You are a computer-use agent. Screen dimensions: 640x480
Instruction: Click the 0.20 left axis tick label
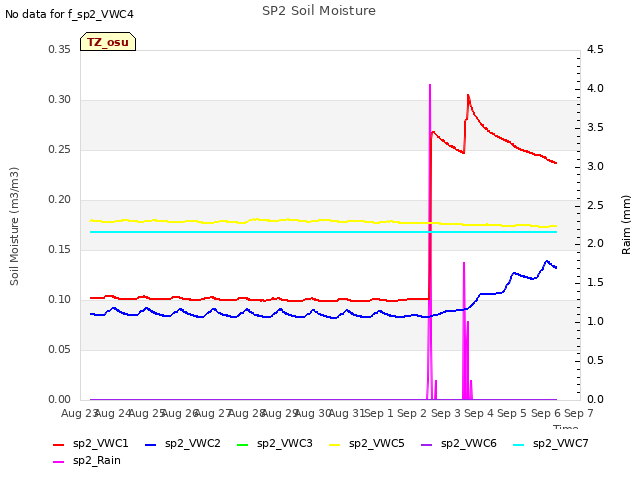[60, 200]
